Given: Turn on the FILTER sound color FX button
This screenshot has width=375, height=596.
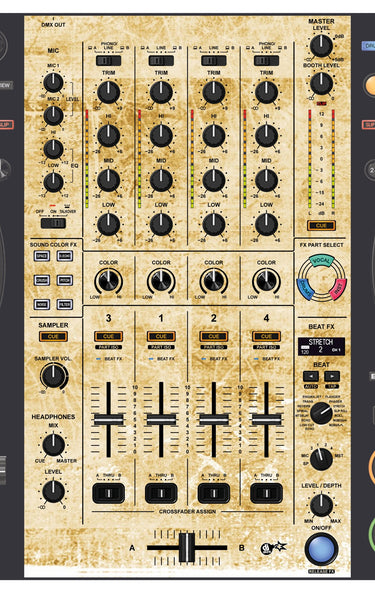Looking at the screenshot, I should (65, 304).
